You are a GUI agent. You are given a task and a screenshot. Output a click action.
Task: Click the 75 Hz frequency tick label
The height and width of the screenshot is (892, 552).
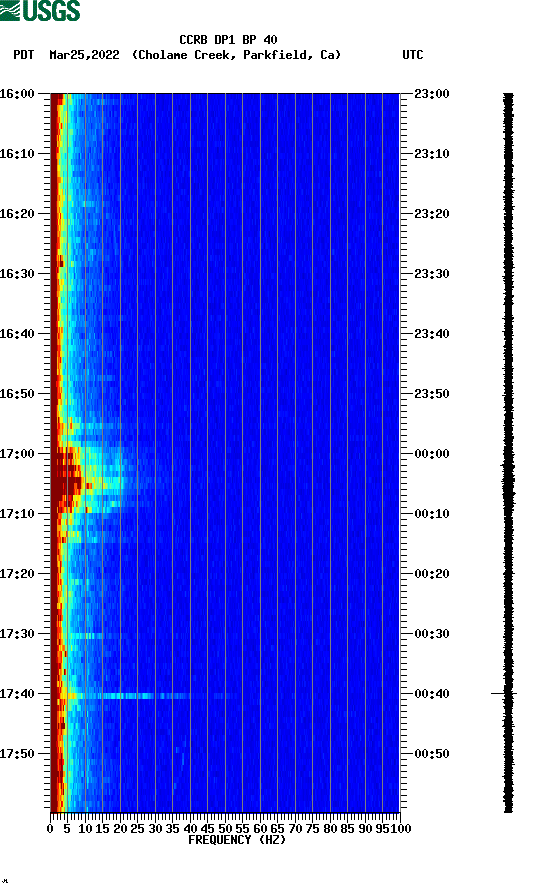(x=312, y=829)
